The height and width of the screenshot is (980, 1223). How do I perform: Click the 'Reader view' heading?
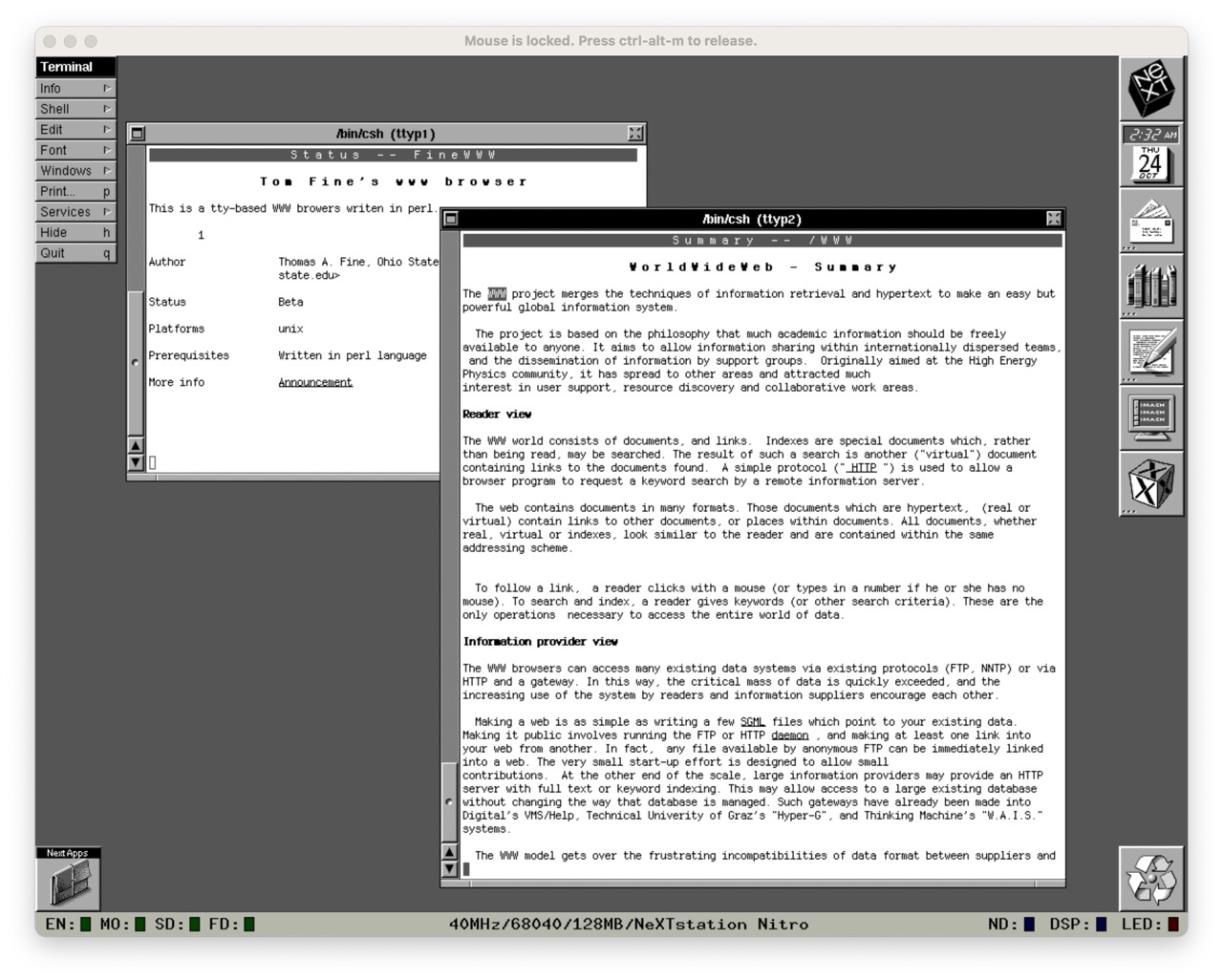[497, 415]
